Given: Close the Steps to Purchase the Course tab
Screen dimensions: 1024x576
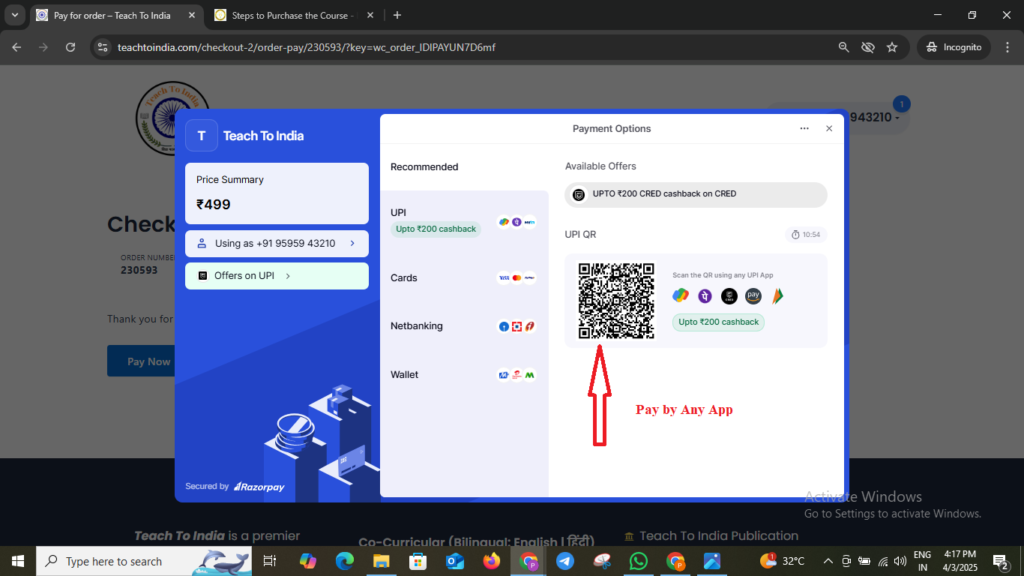Looking at the screenshot, I should tap(370, 15).
